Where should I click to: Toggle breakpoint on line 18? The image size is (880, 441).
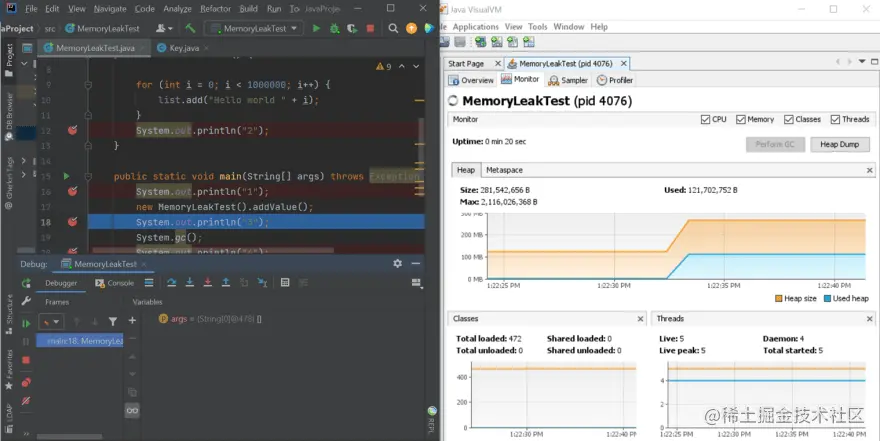(72, 222)
